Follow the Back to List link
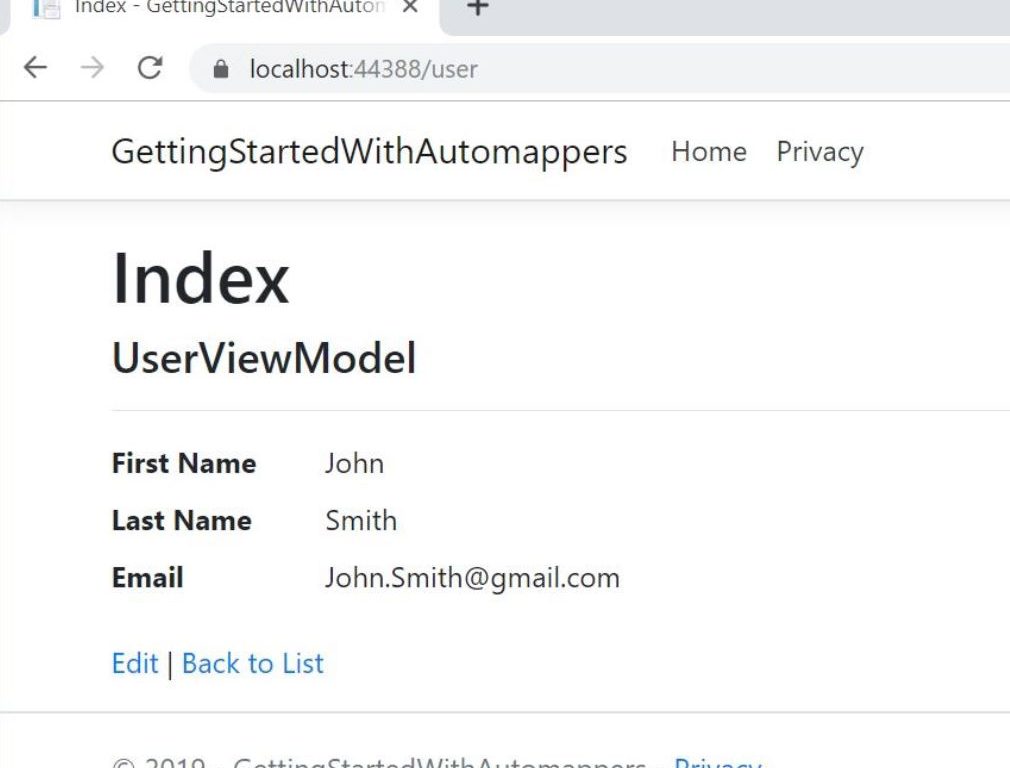The width and height of the screenshot is (1010, 768). pyautogui.click(x=253, y=663)
